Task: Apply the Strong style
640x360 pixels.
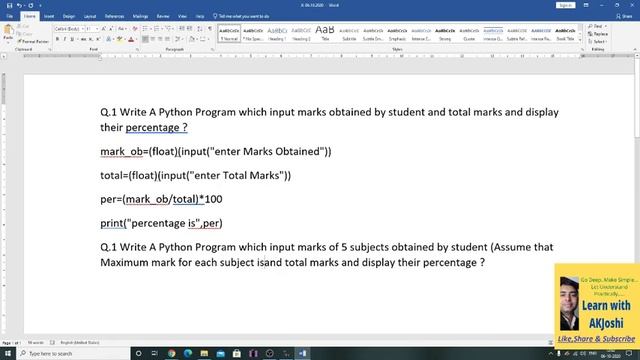Action: coord(445,33)
